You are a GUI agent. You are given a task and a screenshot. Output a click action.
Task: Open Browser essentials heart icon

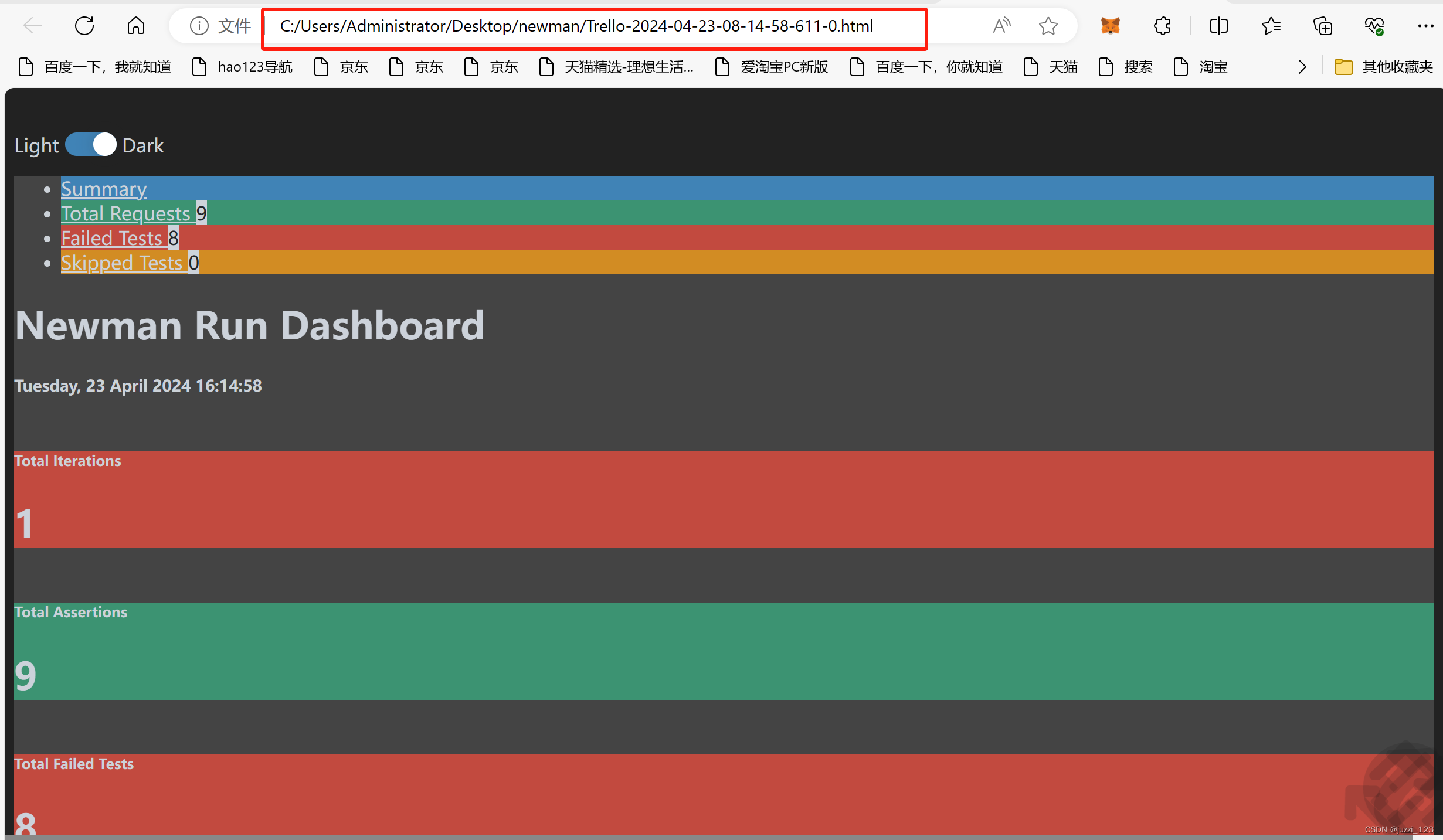1374,26
